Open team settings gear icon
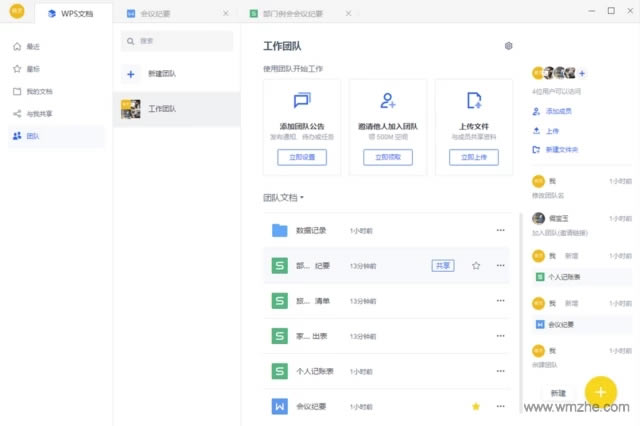 [x=509, y=46]
